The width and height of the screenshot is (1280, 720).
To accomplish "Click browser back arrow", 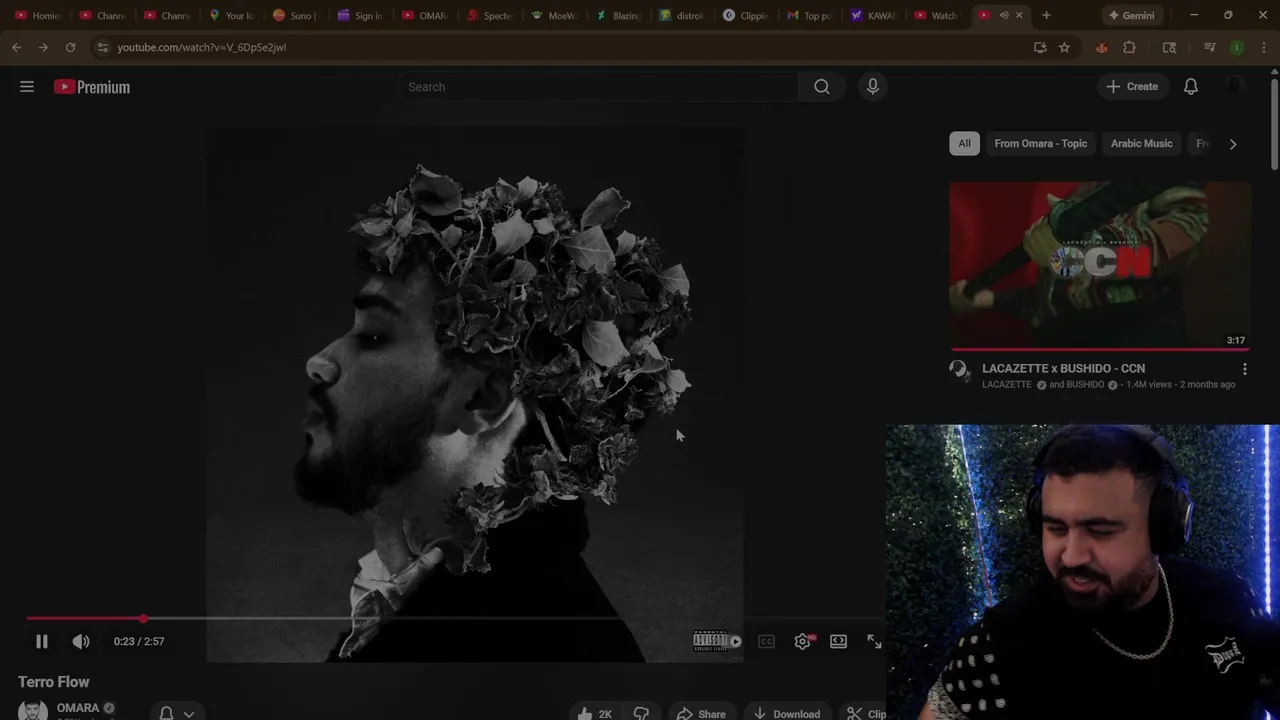I will coord(16,47).
